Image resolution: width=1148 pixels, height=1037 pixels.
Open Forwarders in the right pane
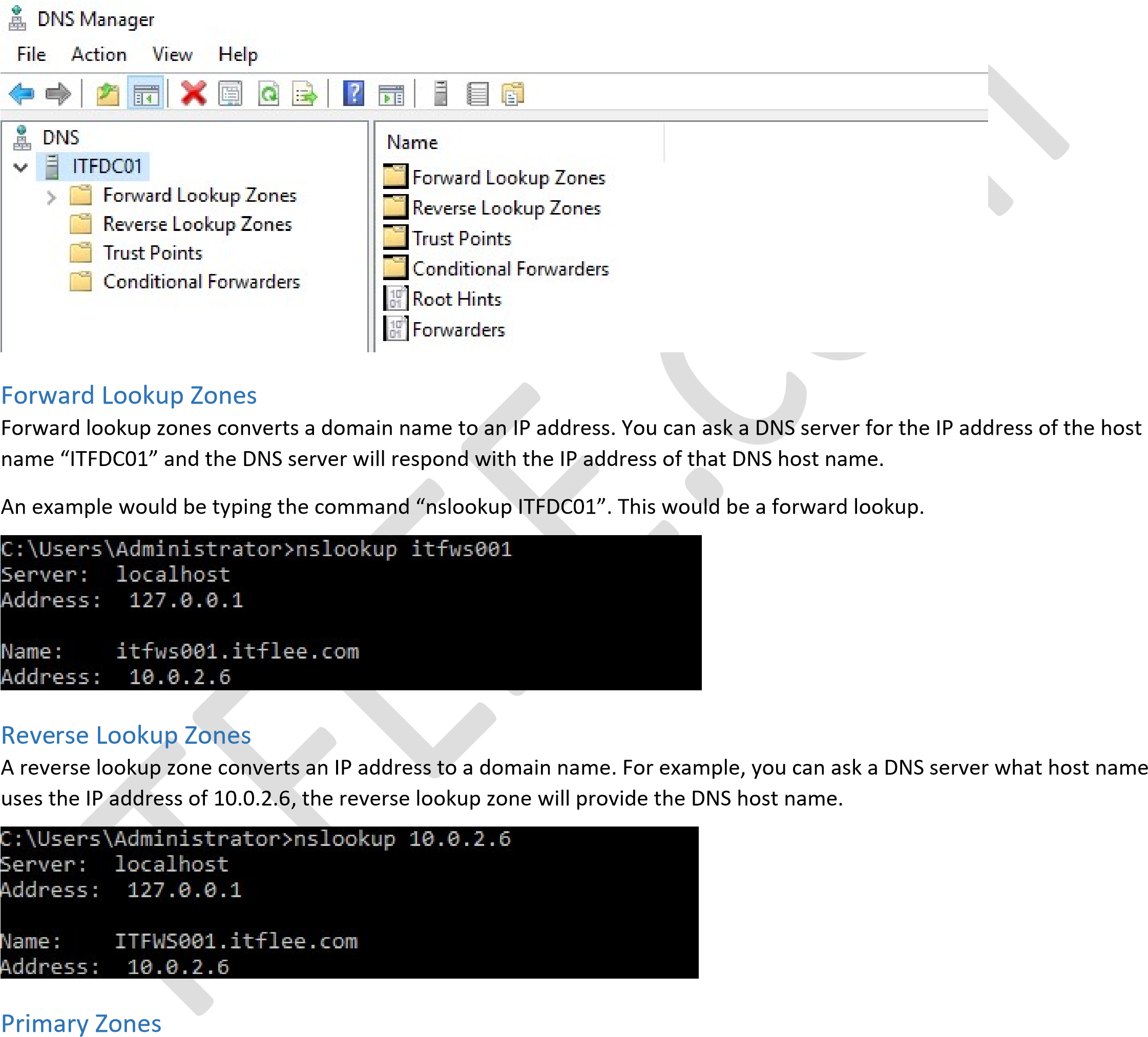[x=458, y=330]
